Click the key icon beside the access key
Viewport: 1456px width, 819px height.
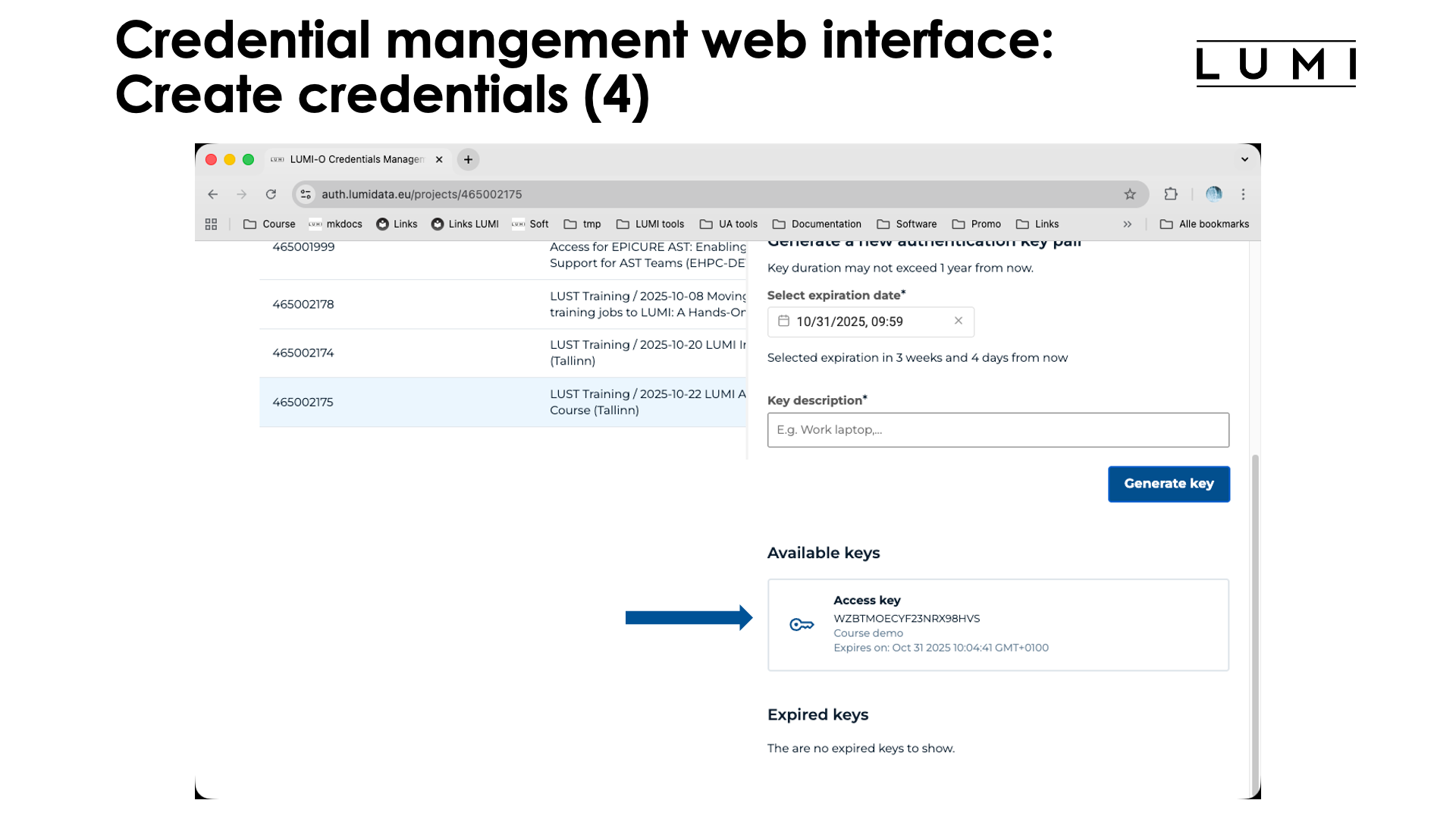pos(802,624)
